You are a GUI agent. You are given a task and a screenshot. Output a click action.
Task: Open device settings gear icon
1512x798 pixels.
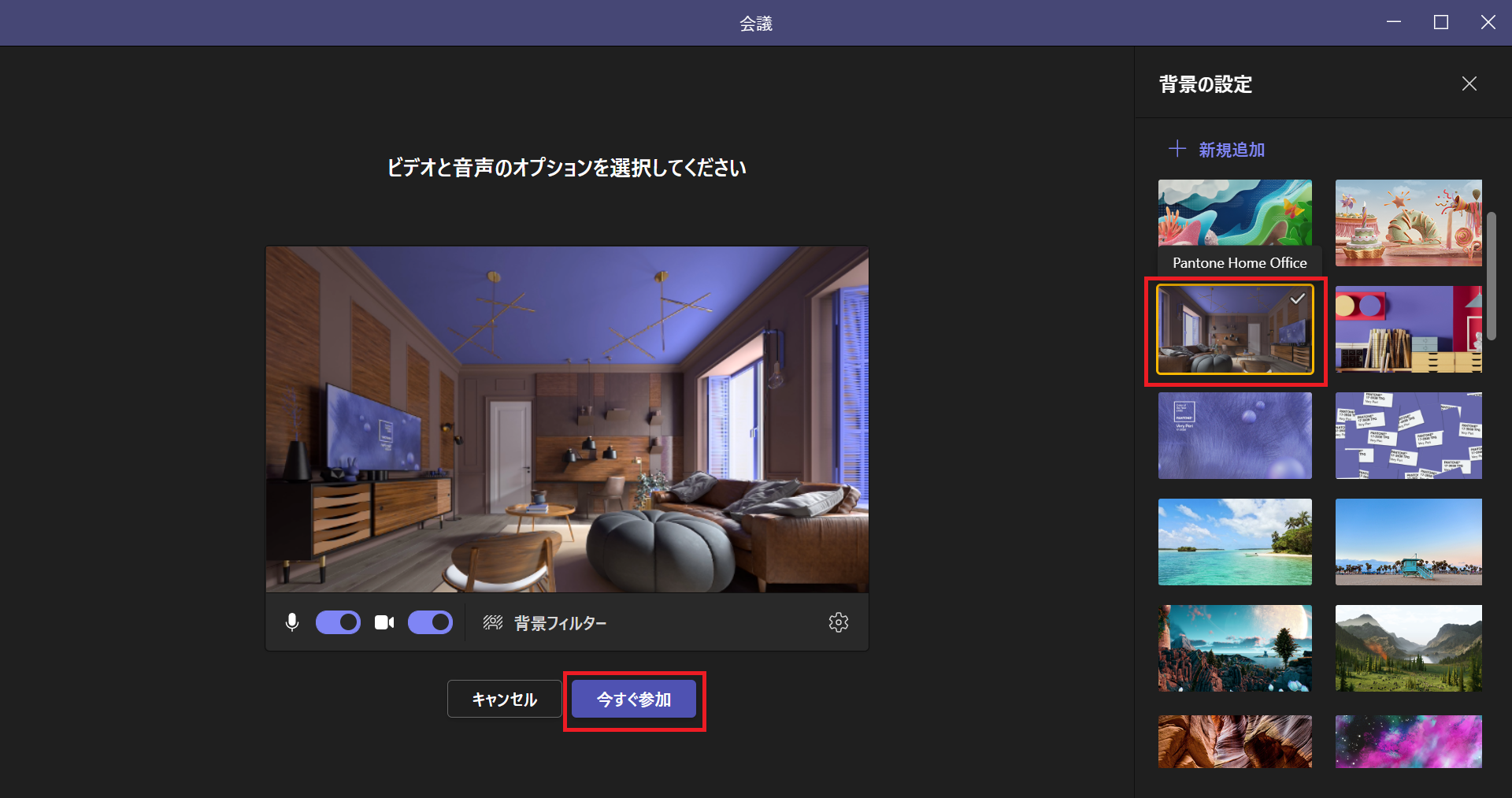click(838, 622)
